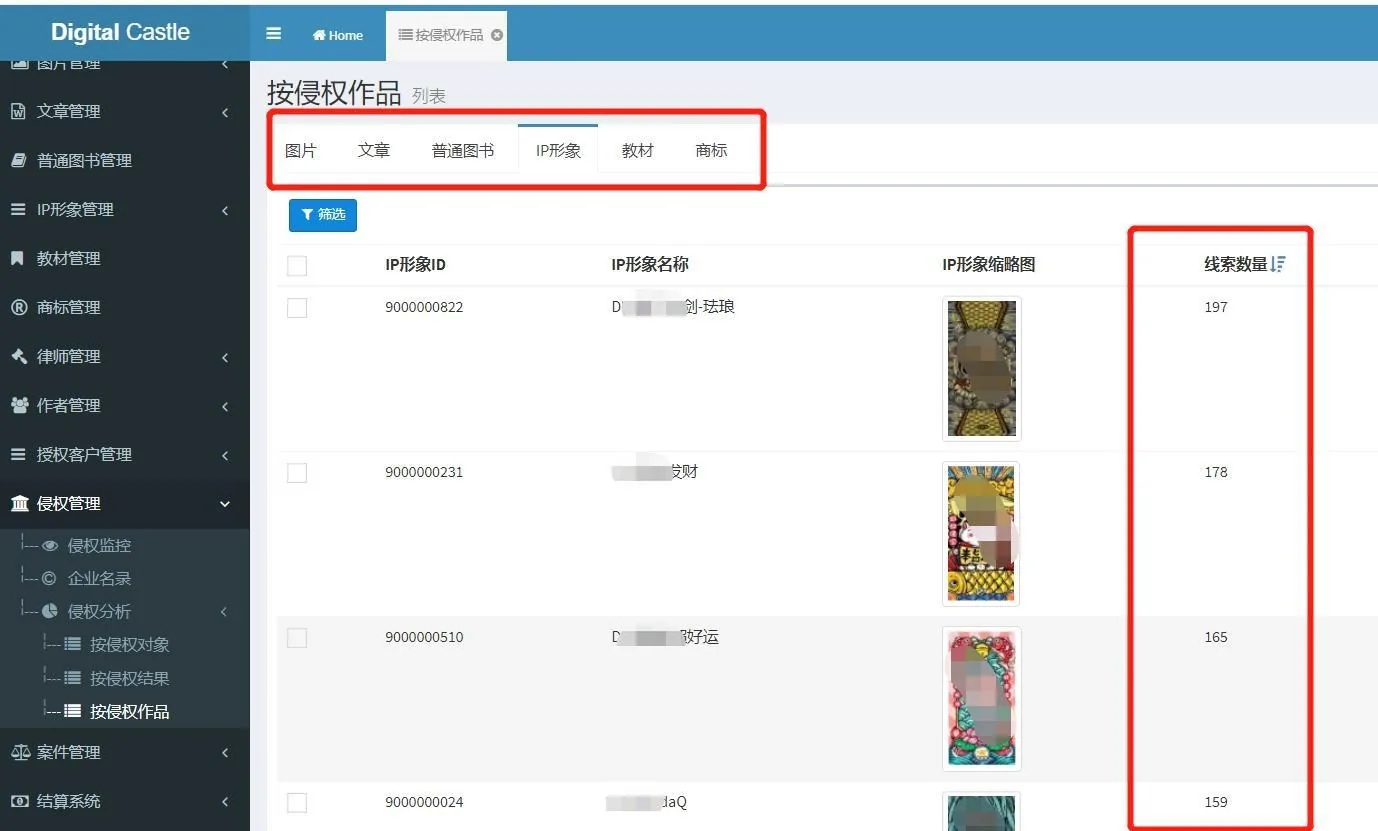Collapse the 侵权分析 submenu chevron
The width and height of the screenshot is (1378, 831).
click(x=225, y=612)
